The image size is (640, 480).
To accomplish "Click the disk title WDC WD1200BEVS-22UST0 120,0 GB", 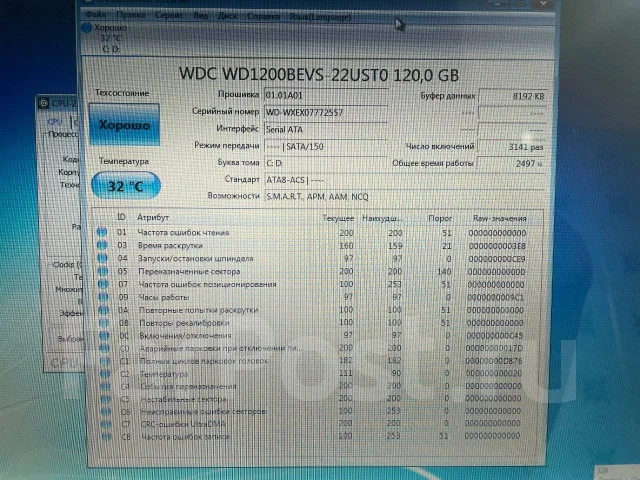I will [x=319, y=75].
